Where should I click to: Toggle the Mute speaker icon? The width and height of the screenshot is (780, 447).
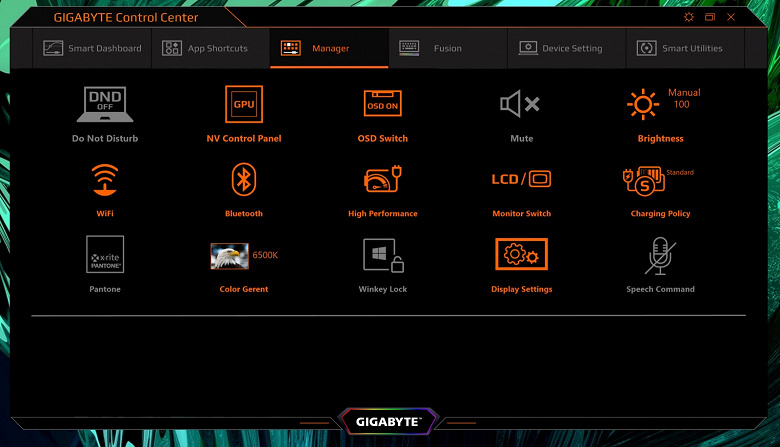pos(520,104)
